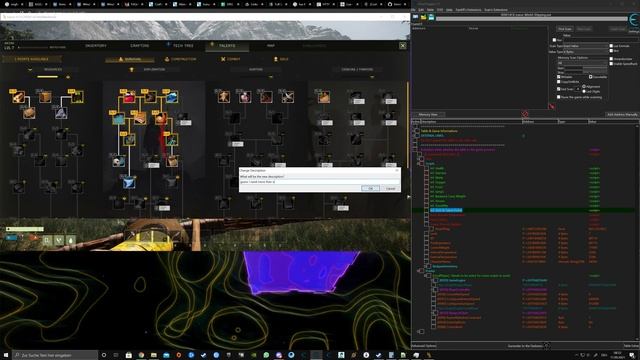
Task: Click the First Scan button
Action: pyautogui.click(x=565, y=29)
